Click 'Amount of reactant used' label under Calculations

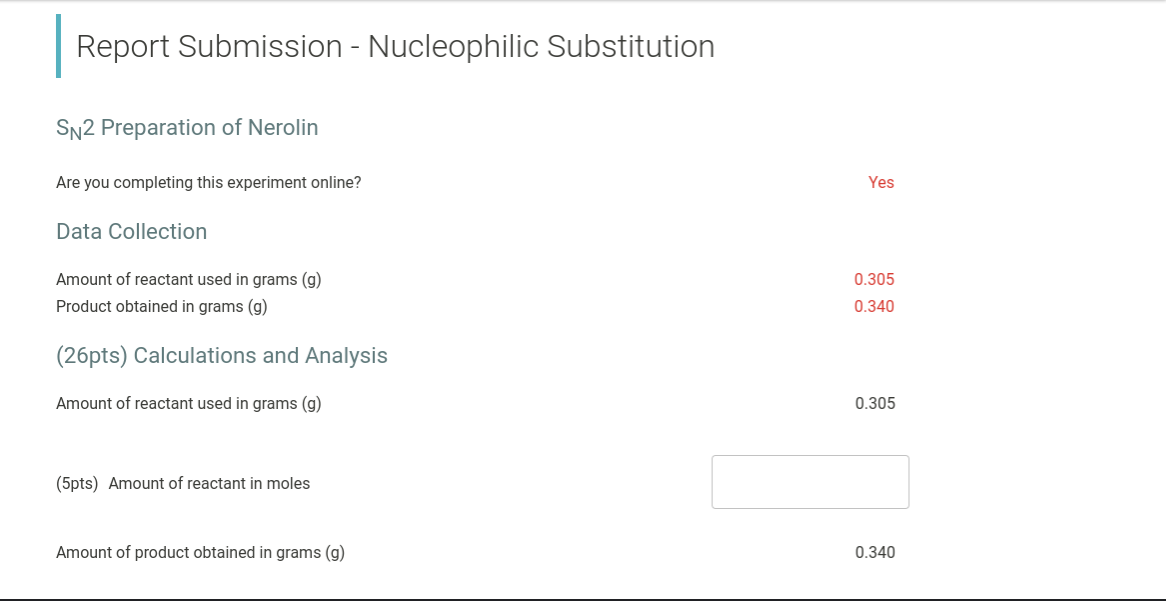(188, 404)
